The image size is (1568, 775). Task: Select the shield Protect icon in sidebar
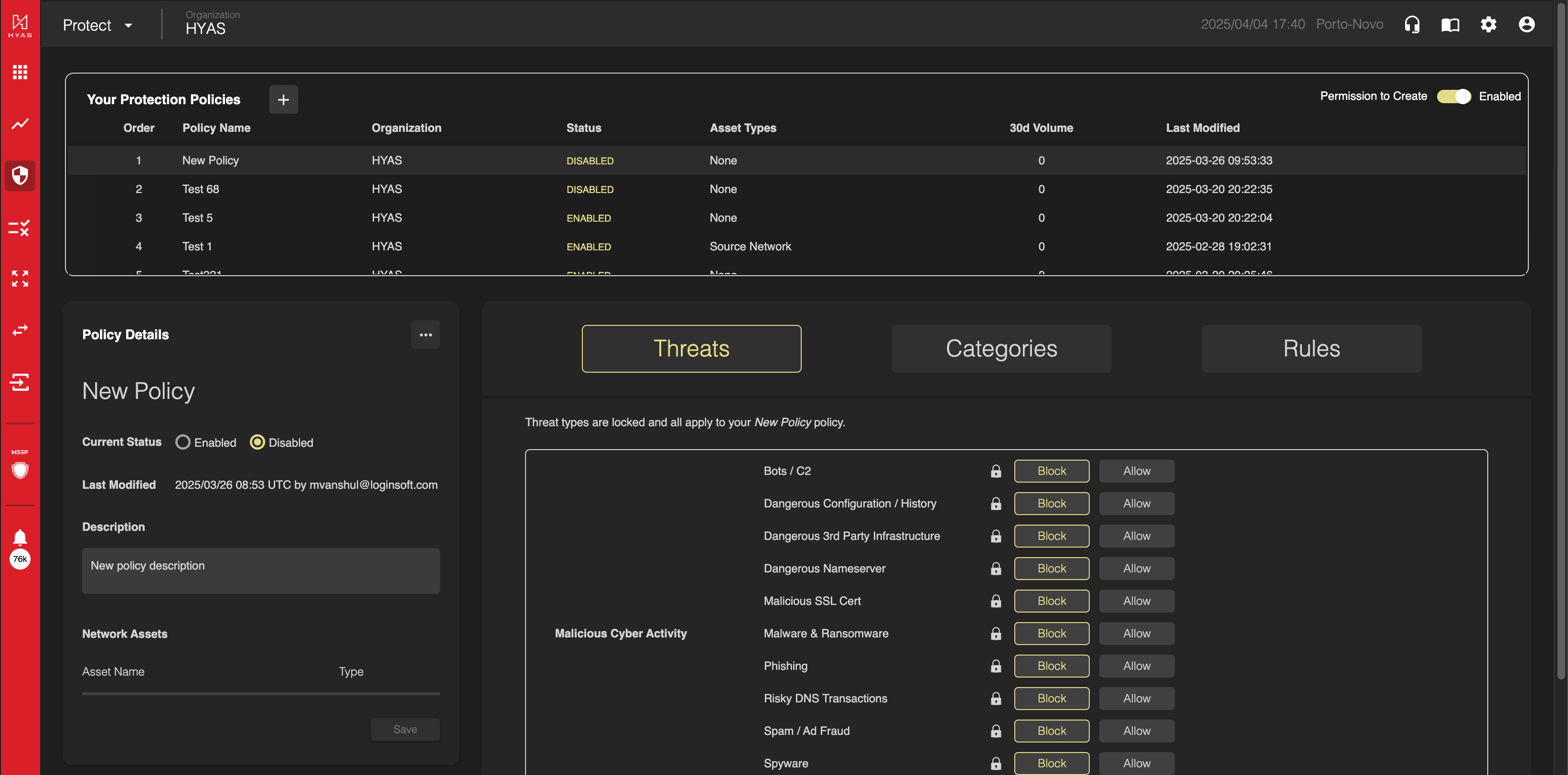click(20, 175)
